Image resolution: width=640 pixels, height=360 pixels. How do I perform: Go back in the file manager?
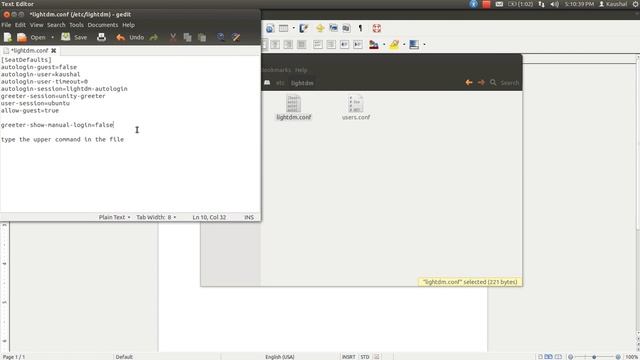(x=469, y=82)
